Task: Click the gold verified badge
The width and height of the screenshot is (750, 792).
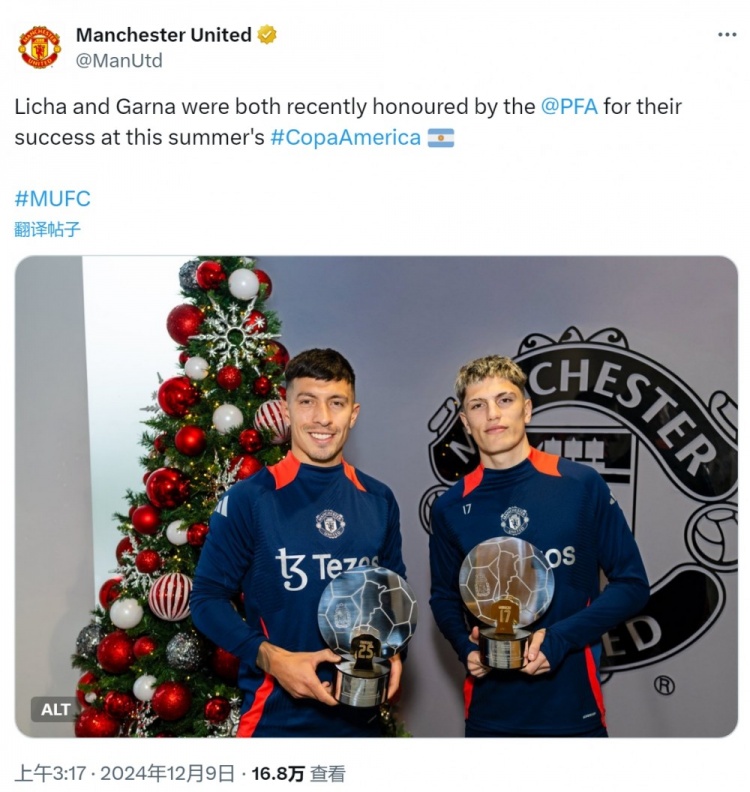Action: [x=267, y=35]
